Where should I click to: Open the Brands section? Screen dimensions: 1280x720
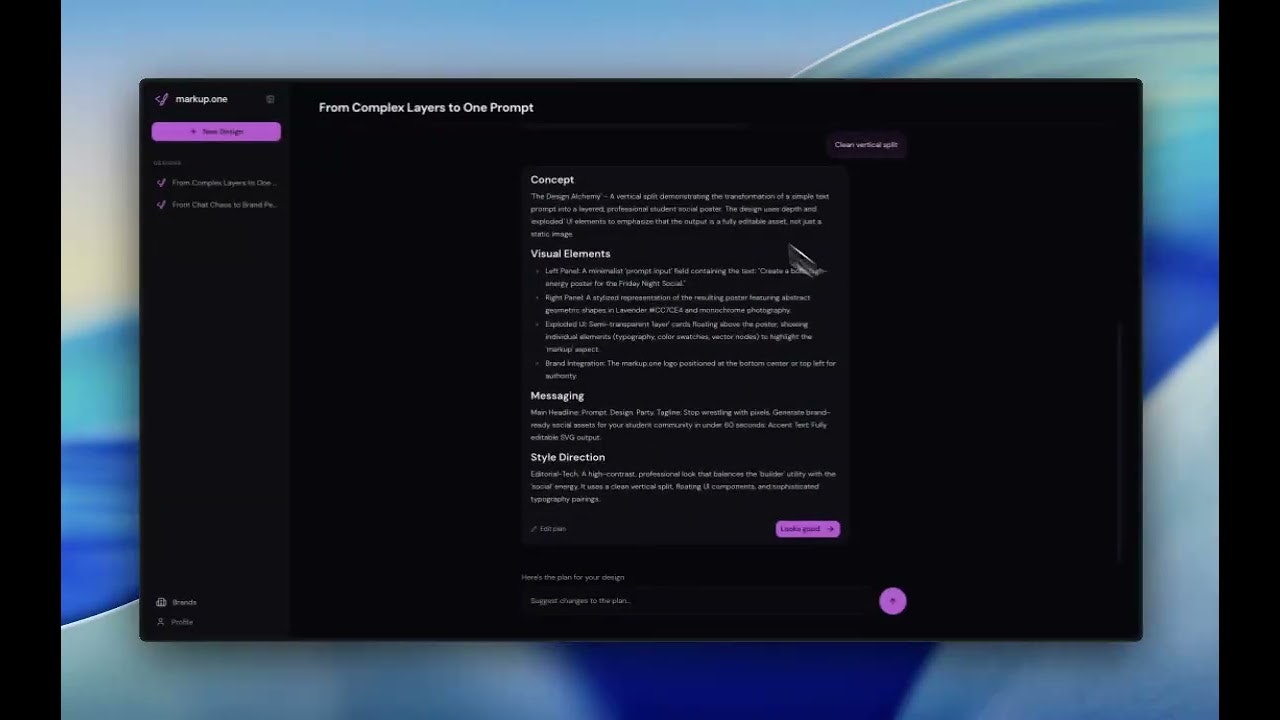177,602
